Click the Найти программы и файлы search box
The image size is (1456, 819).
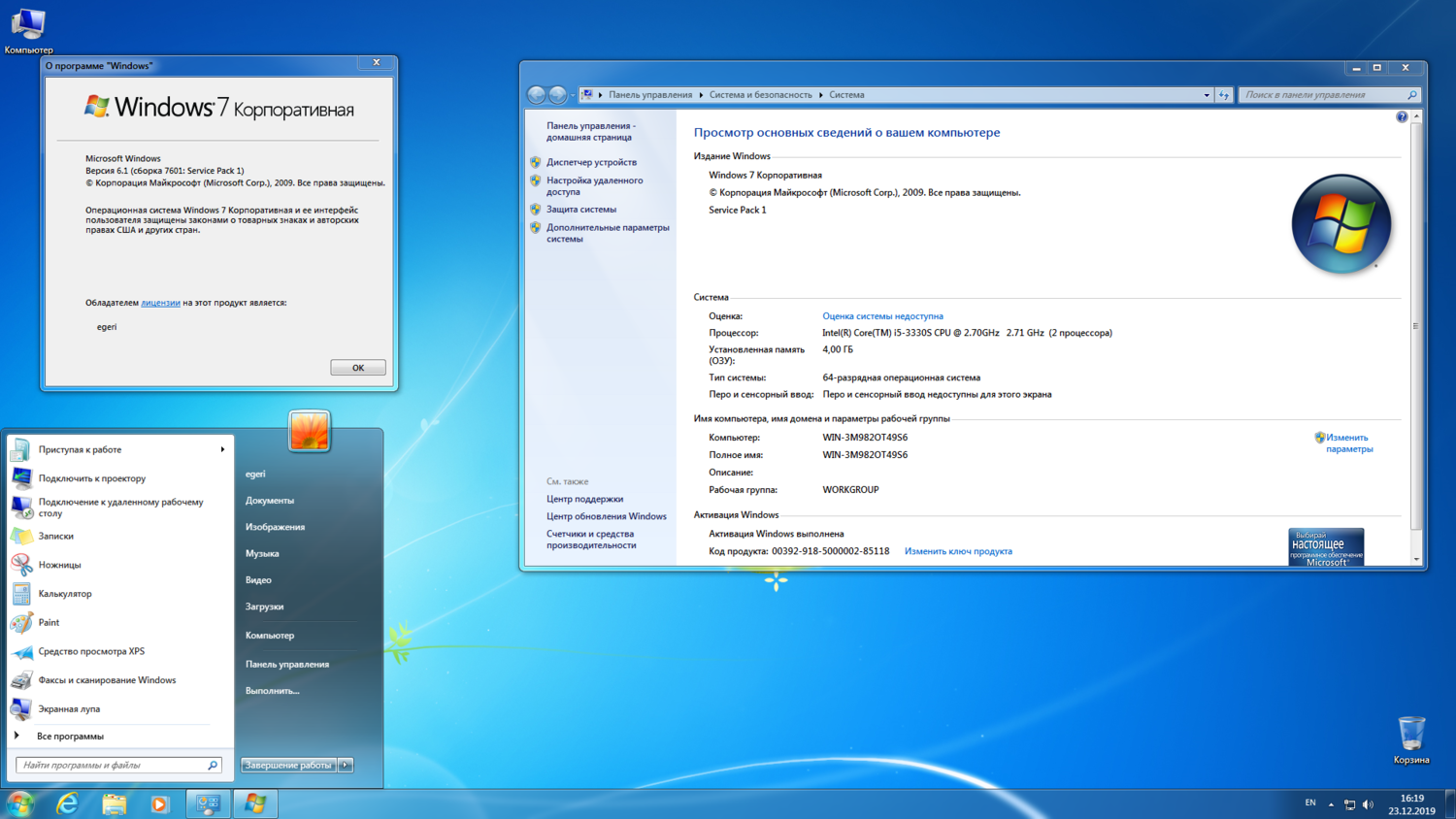tap(118, 766)
